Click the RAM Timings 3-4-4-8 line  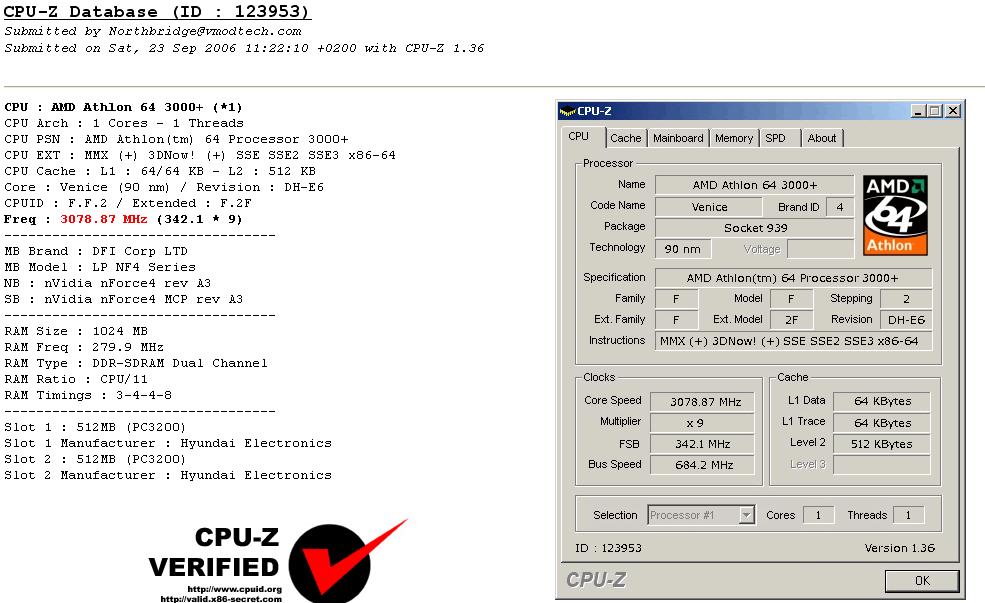click(87, 395)
